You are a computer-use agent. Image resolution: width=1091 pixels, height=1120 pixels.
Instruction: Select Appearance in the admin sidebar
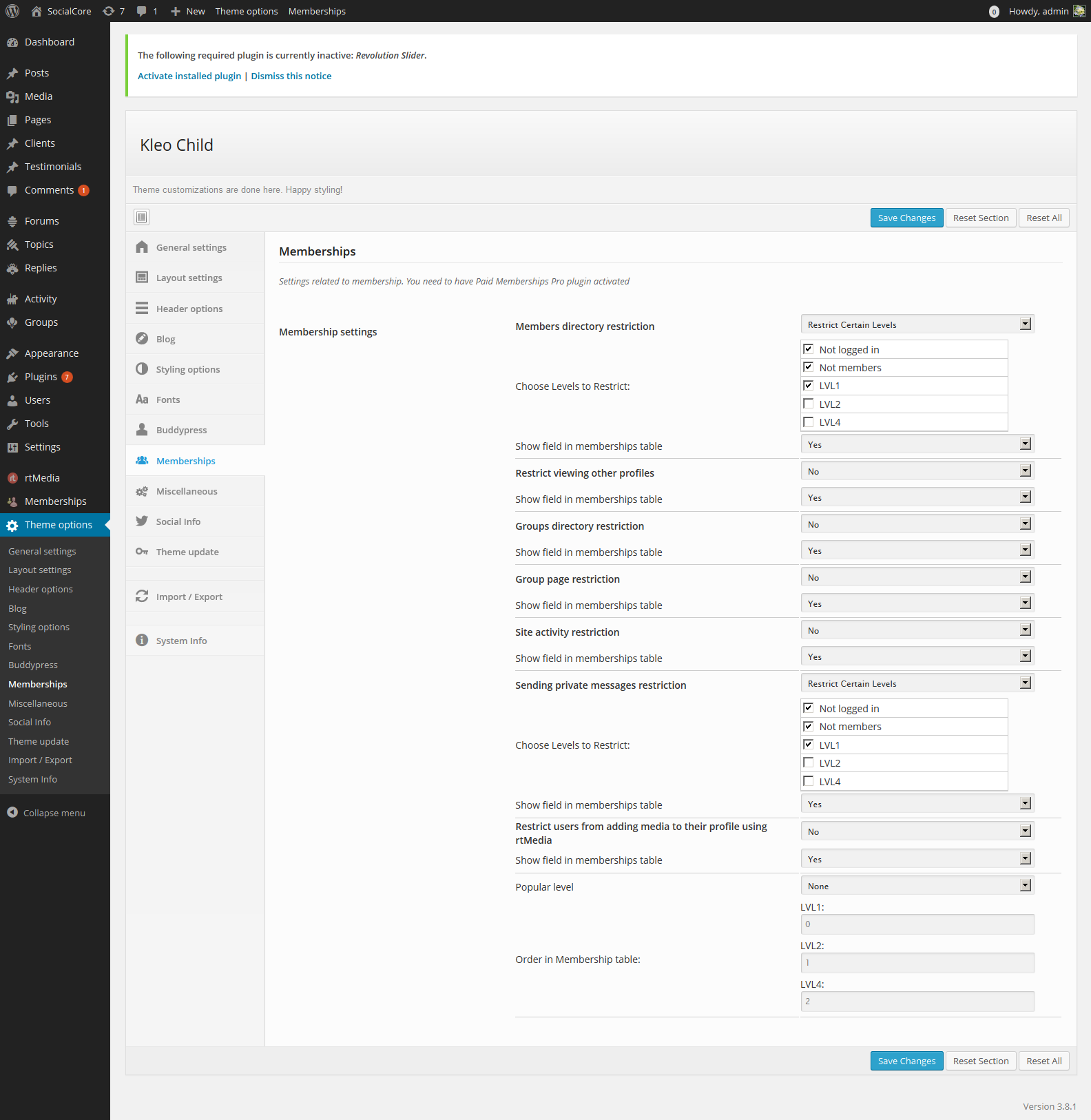pos(52,353)
